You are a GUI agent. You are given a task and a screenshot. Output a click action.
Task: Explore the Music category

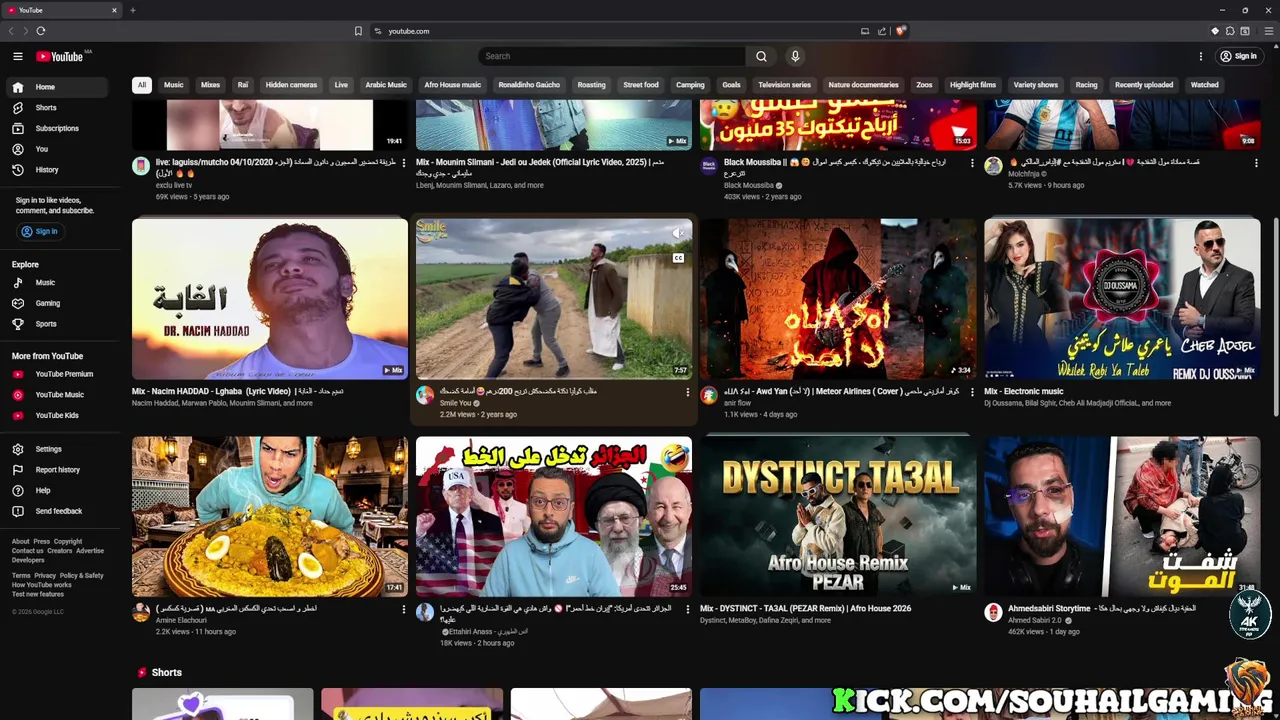pos(56,283)
